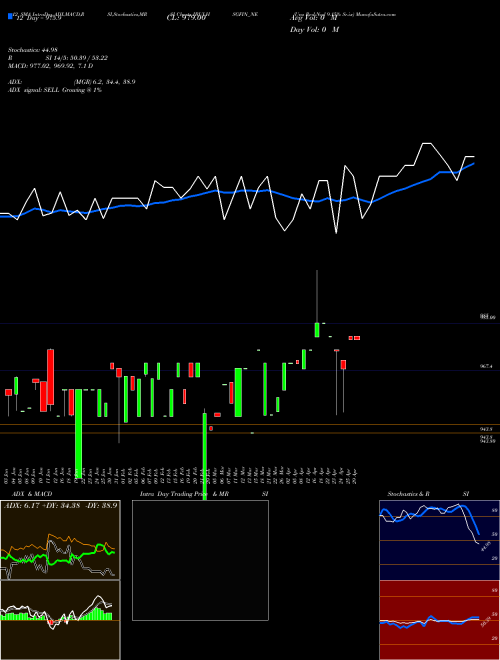Viewport: 500px width, 660px height.
Task: Click the navy Stochastics chart panel
Action: click(x=439, y=540)
